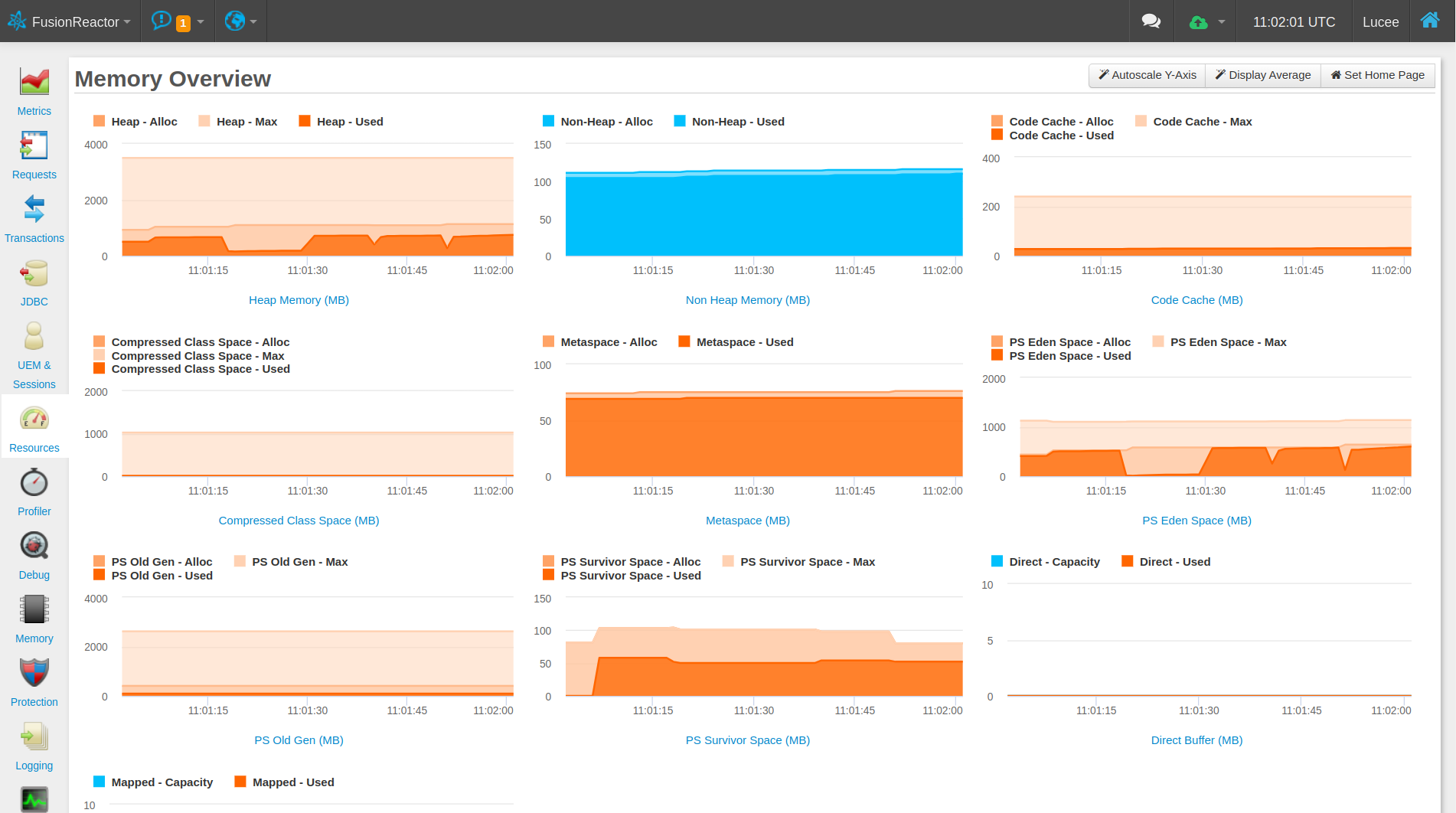This screenshot has width=1456, height=813.
Task: Open the Metaspace (MB) link
Action: [748, 521]
